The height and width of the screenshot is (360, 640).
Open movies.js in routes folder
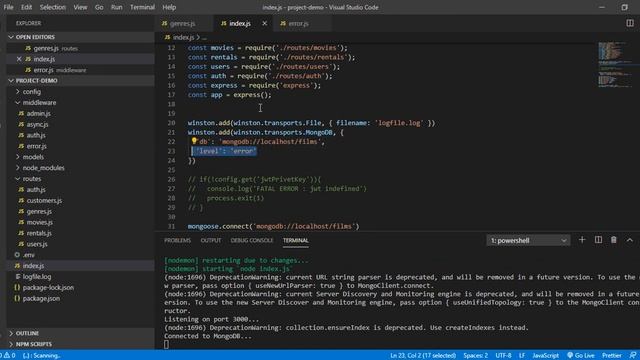point(80,222)
